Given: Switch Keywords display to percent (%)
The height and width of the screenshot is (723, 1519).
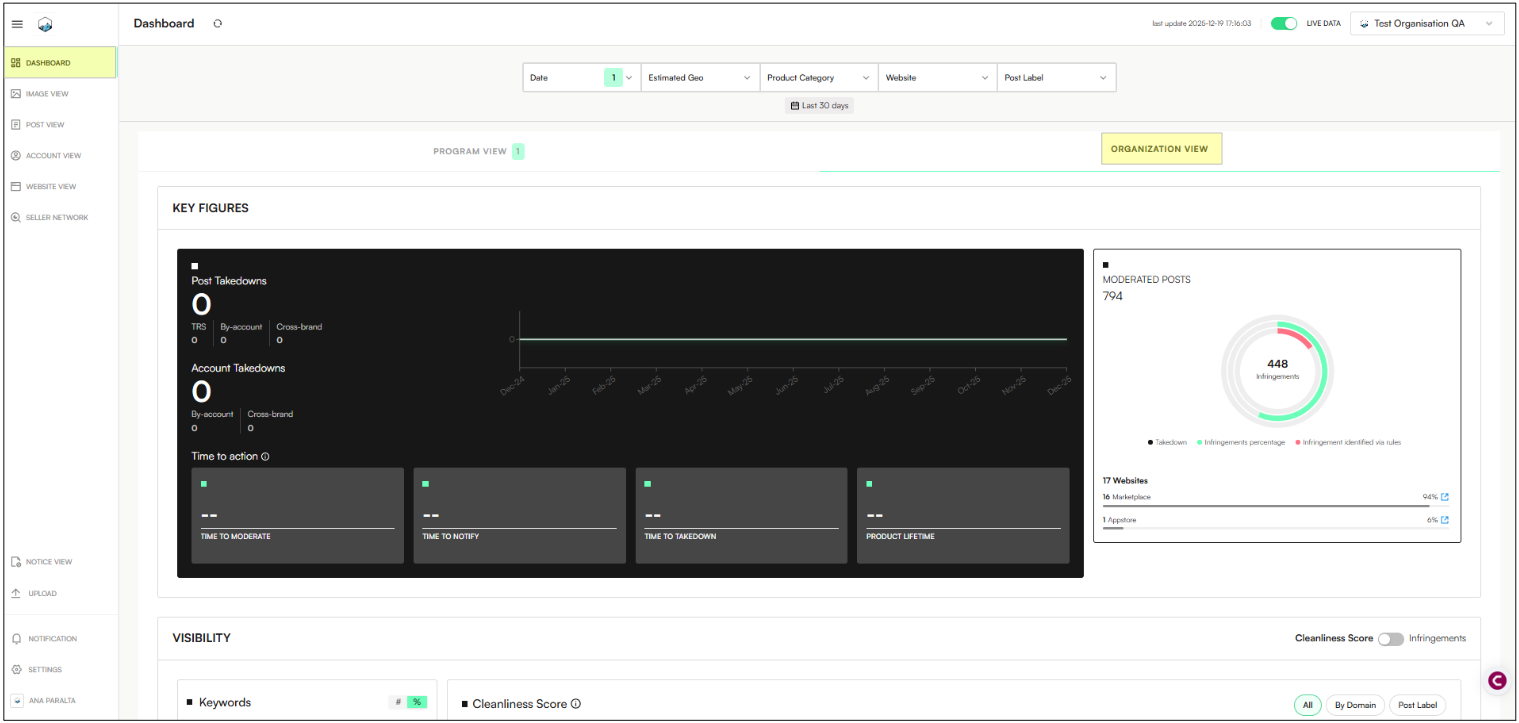Looking at the screenshot, I should 417,702.
